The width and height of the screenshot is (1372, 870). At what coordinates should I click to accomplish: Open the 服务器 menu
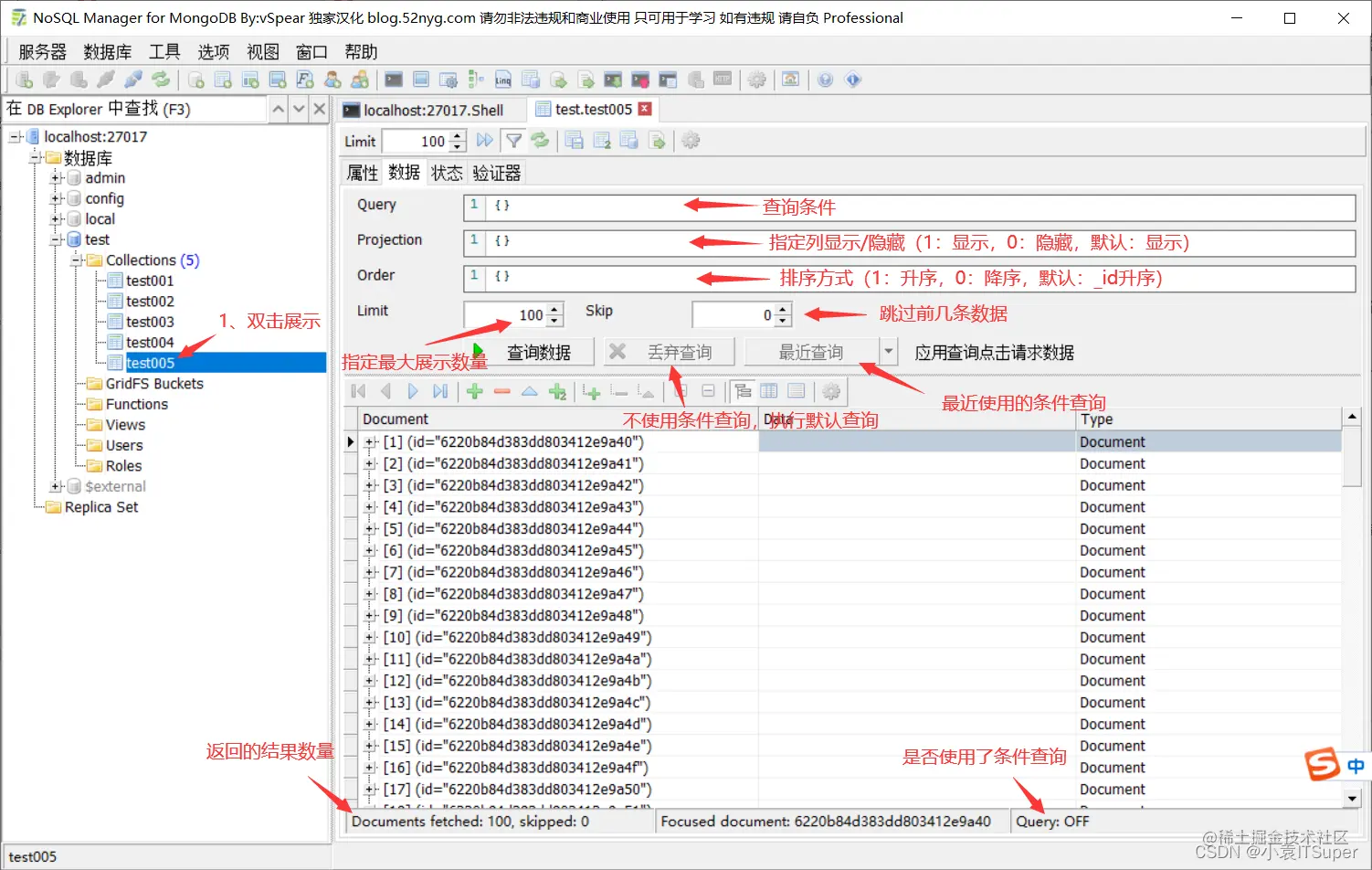coord(42,52)
